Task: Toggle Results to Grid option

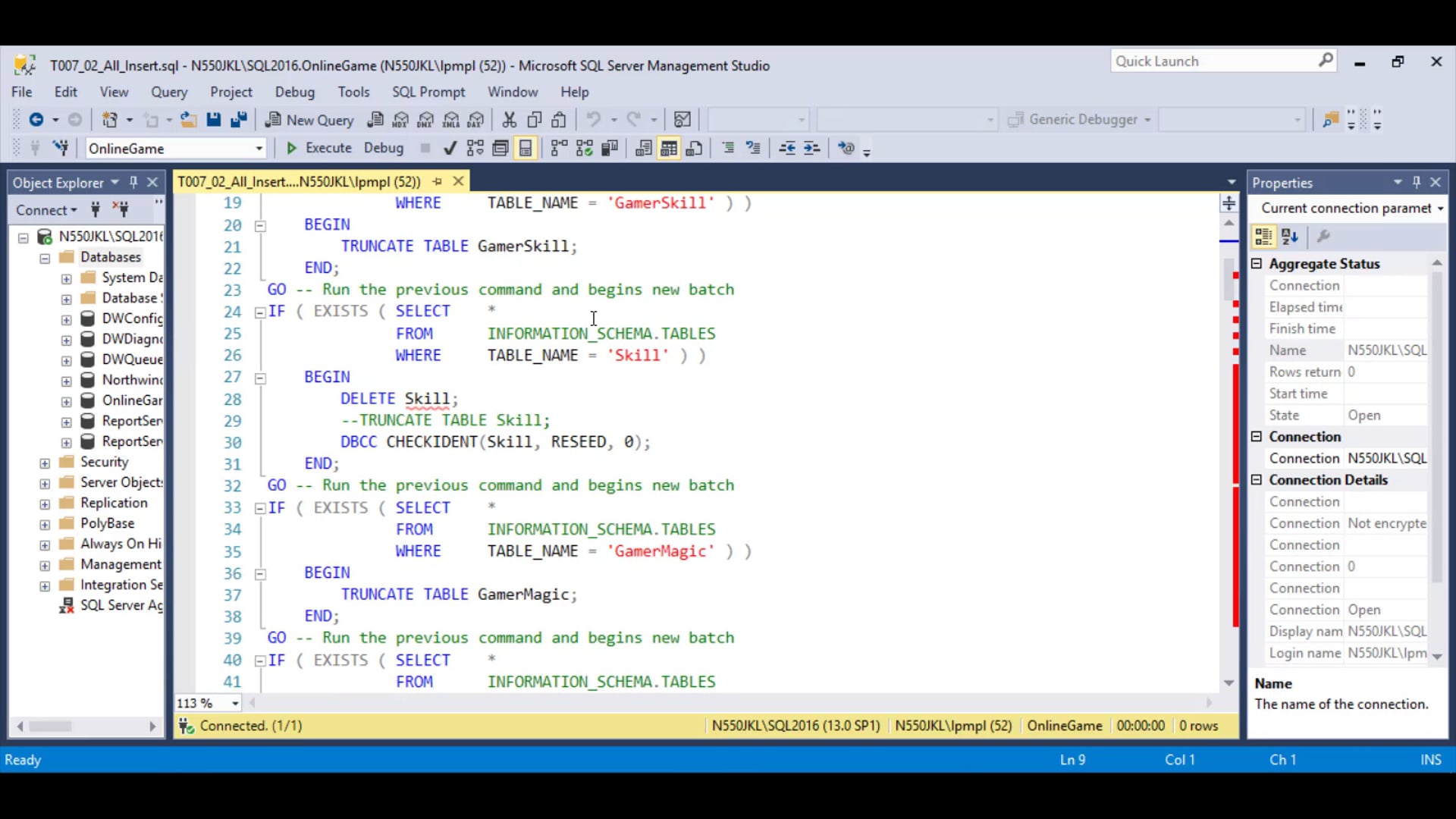Action: click(668, 149)
